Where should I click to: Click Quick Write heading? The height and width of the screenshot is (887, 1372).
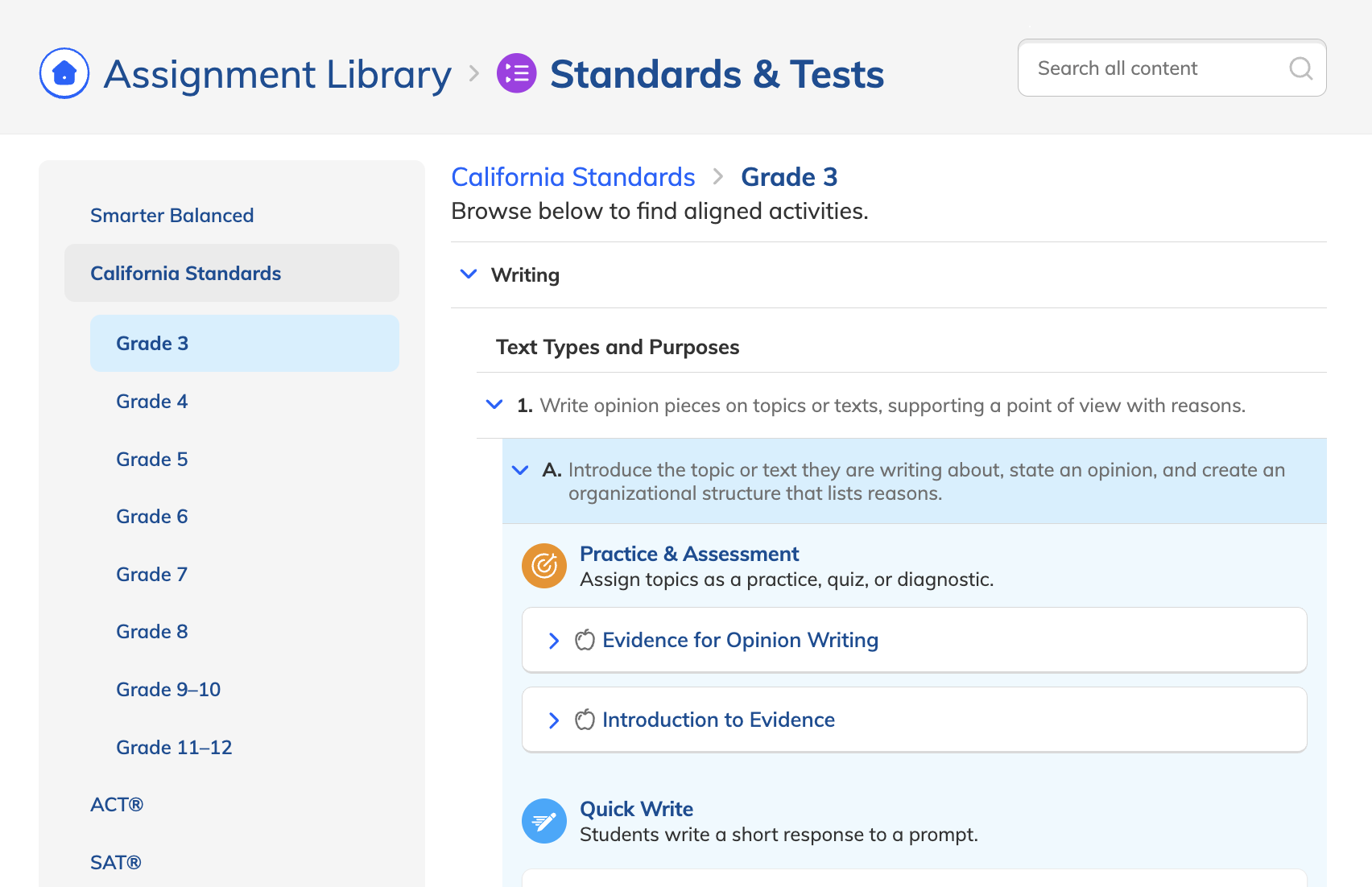[636, 809]
